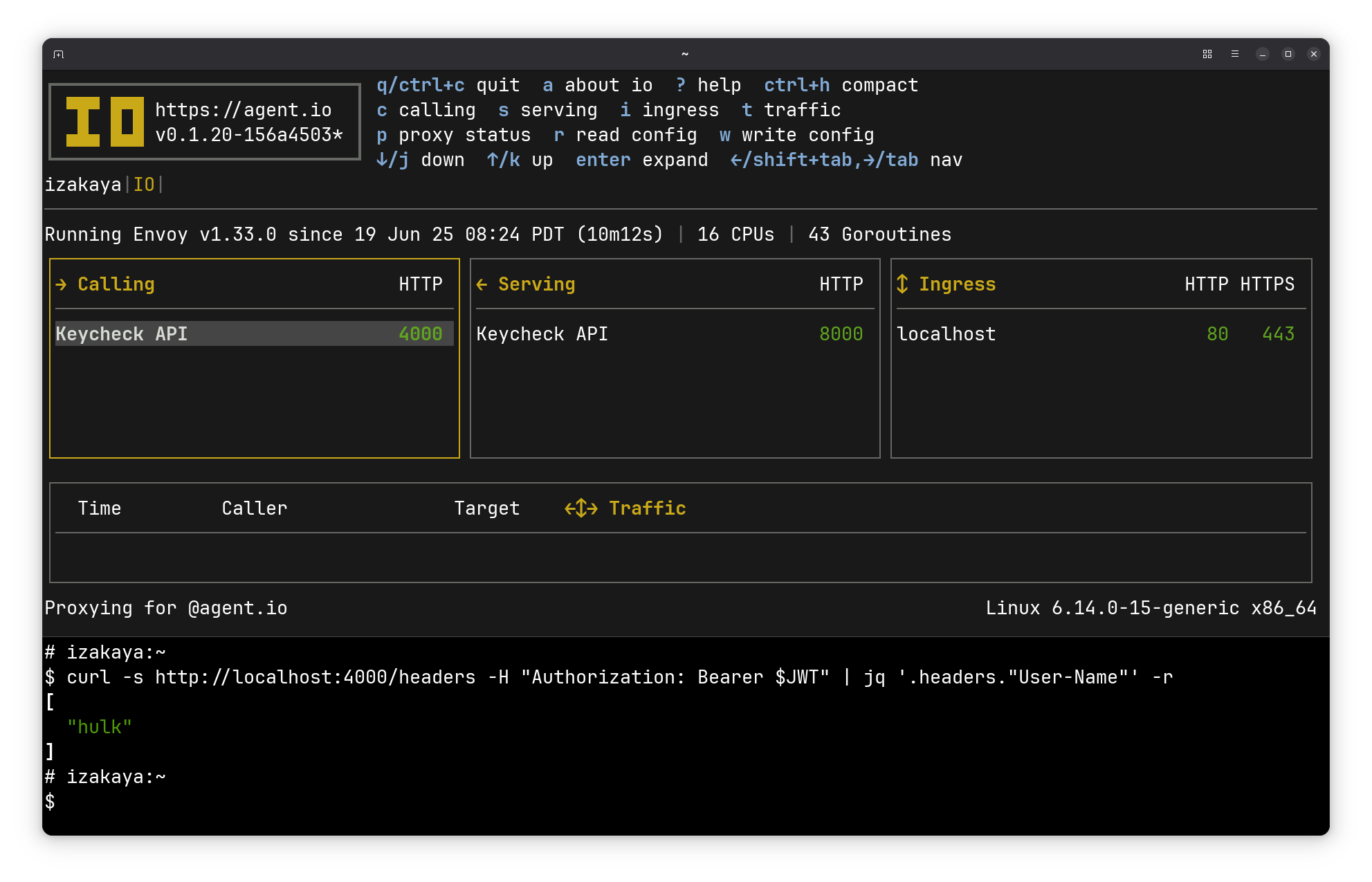The image size is (1372, 882).
Task: Select Keycheck API row in Calling panel
Action: pos(255,334)
